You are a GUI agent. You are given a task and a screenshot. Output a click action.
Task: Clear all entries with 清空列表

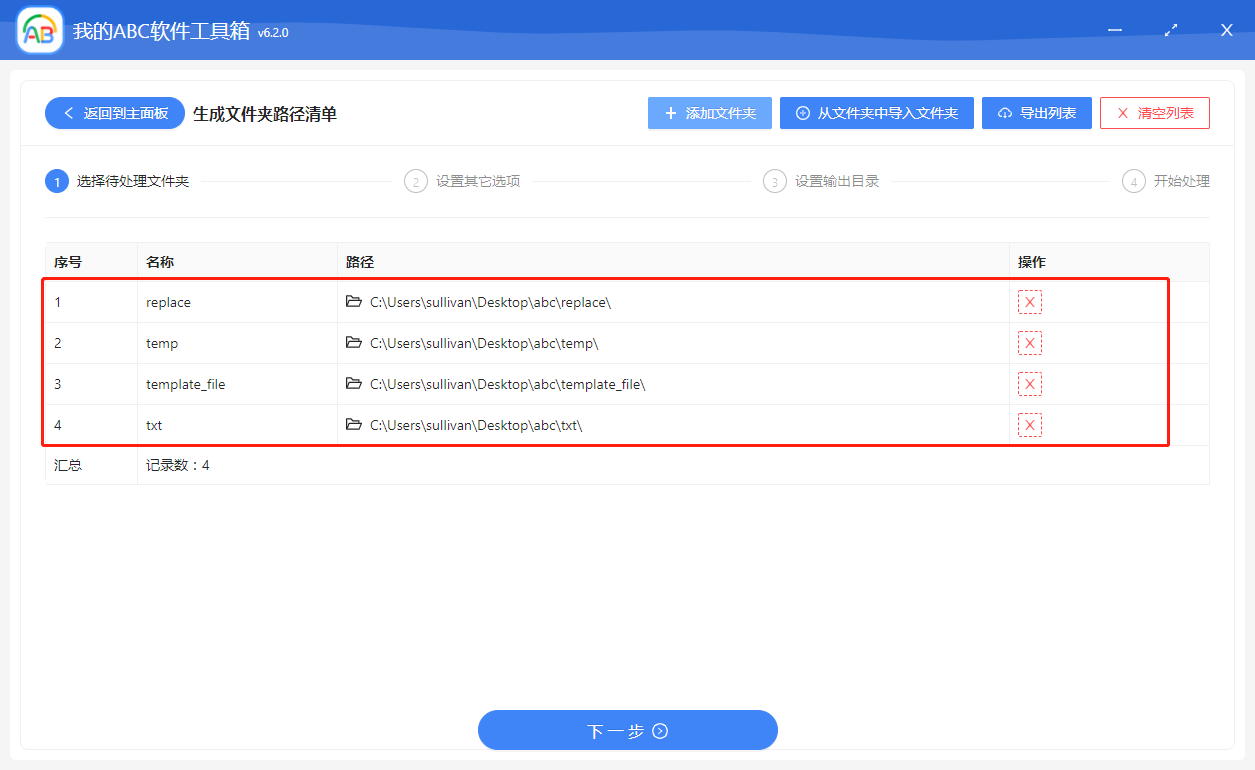pyautogui.click(x=1154, y=112)
